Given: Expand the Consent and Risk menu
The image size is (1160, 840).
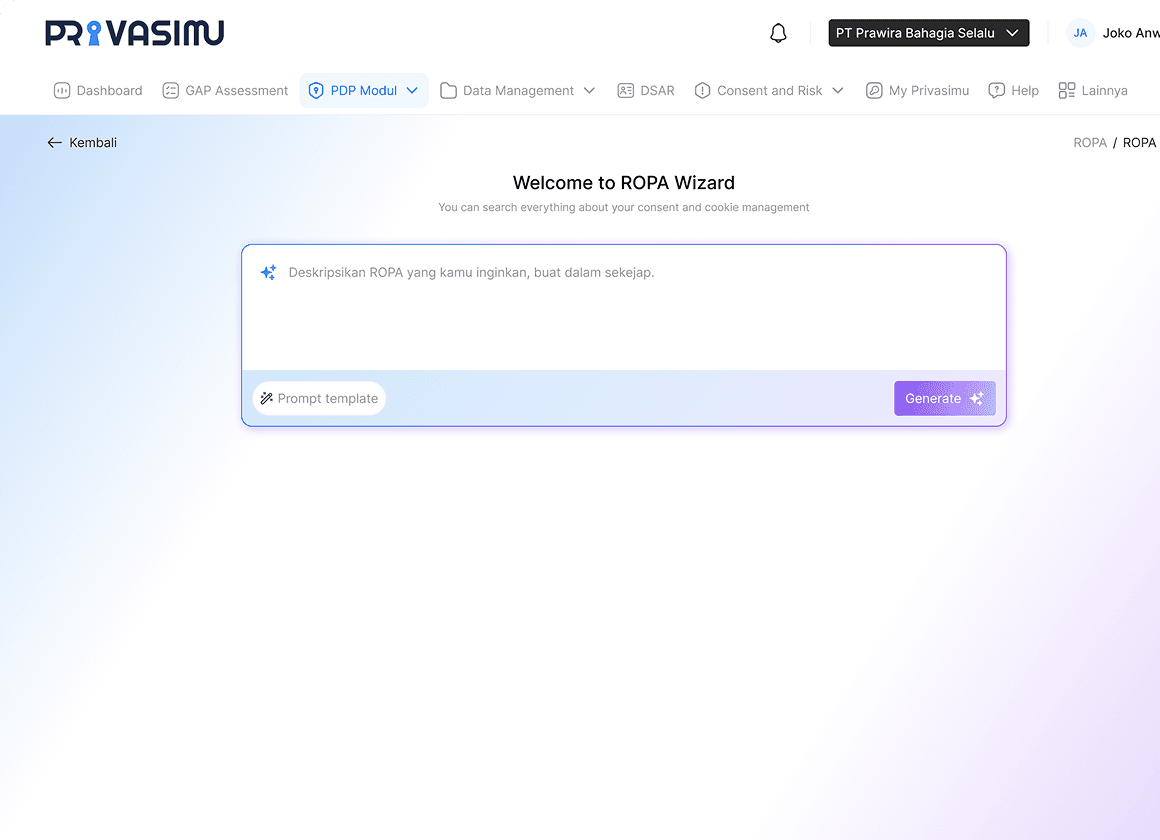Looking at the screenshot, I should pyautogui.click(x=769, y=90).
